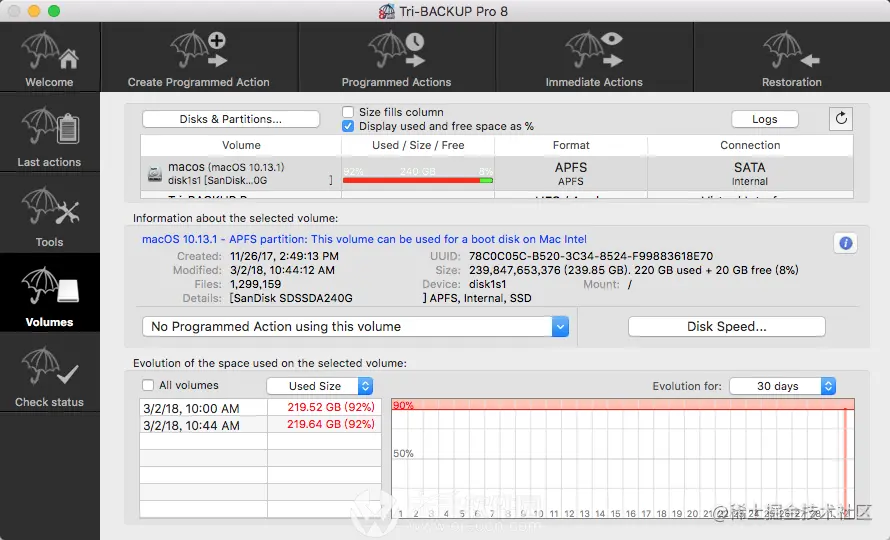Click the 50% label on chart
890x540 pixels.
pyautogui.click(x=403, y=453)
